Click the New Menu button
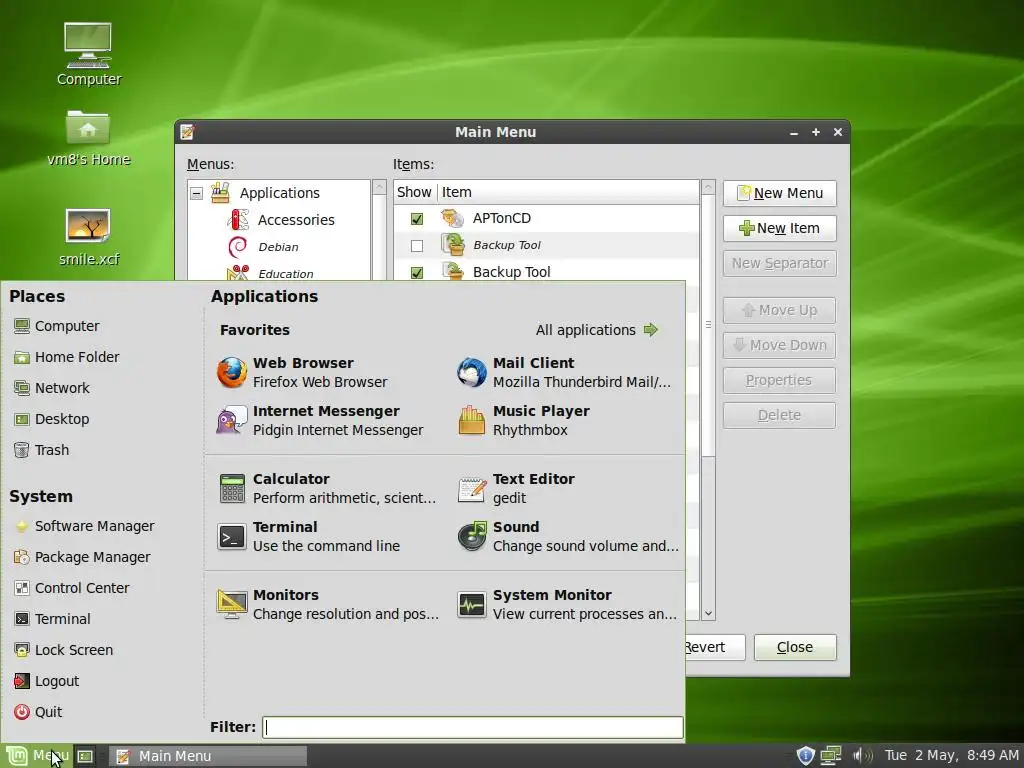1024x768 pixels. (780, 193)
